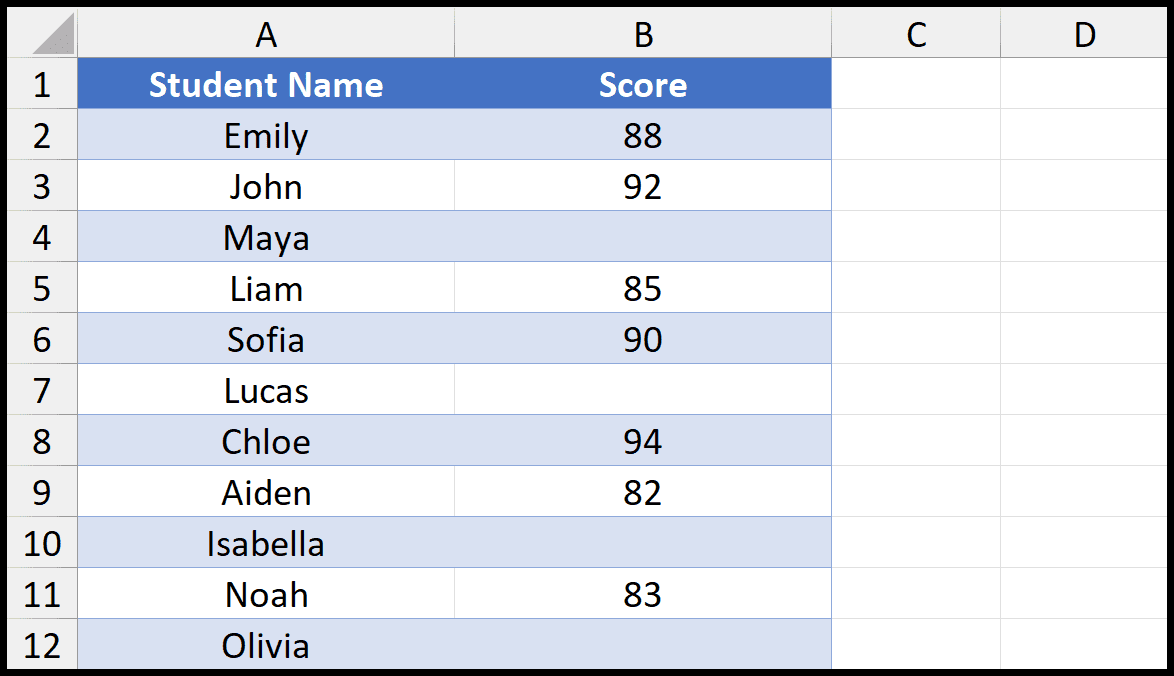Click the Select All corner triangle

(x=42, y=34)
